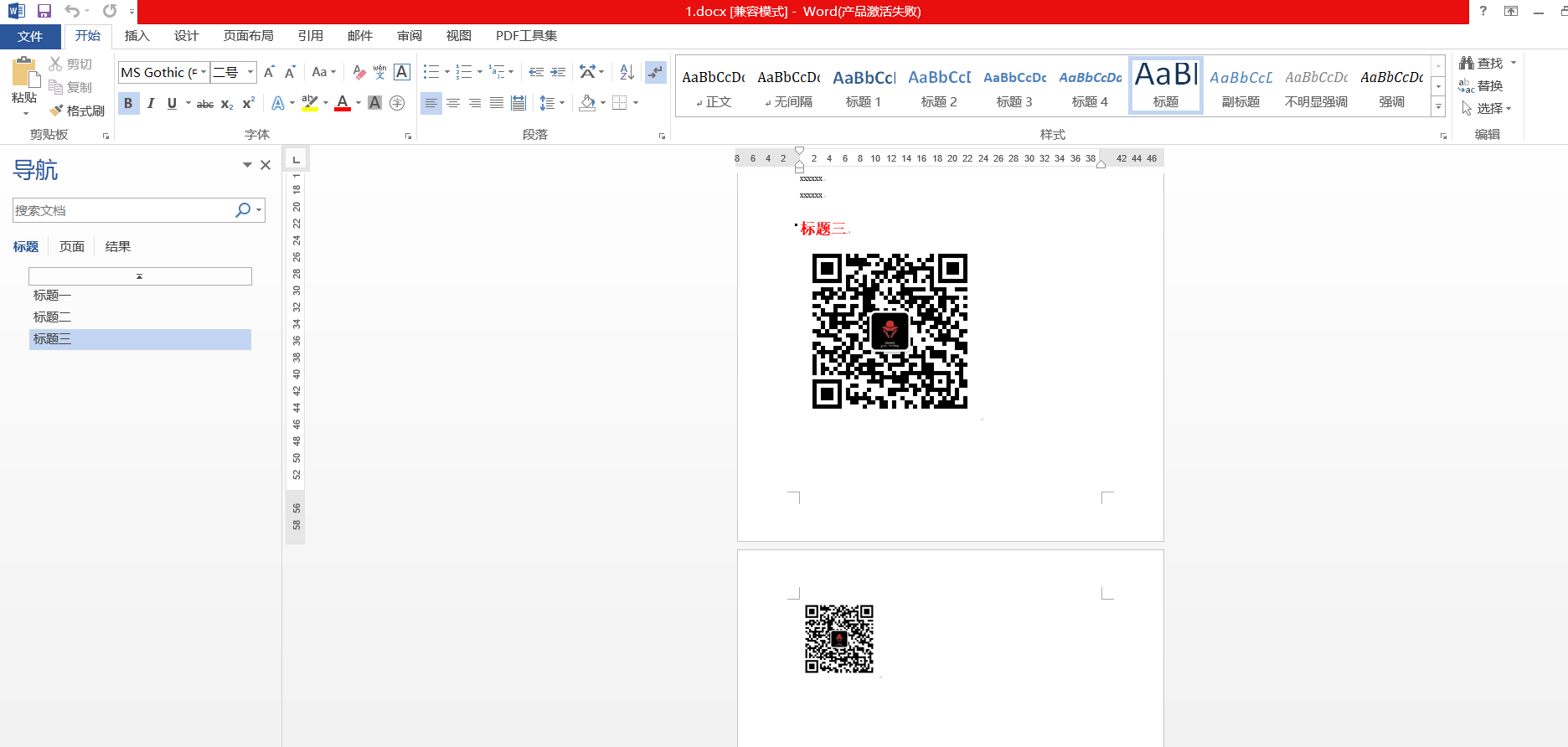Toggle italic formatting

click(151, 103)
